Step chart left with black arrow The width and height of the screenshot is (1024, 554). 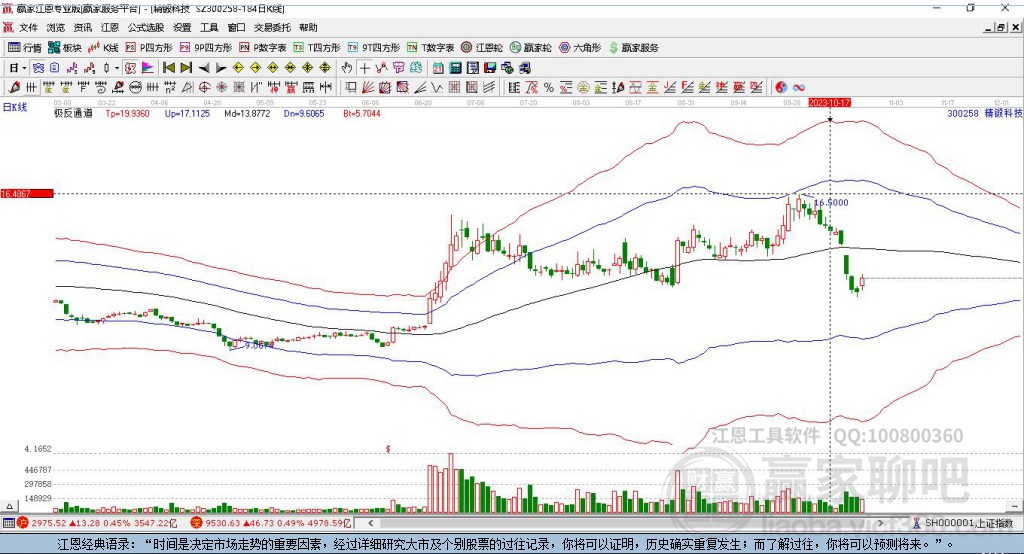click(204, 68)
